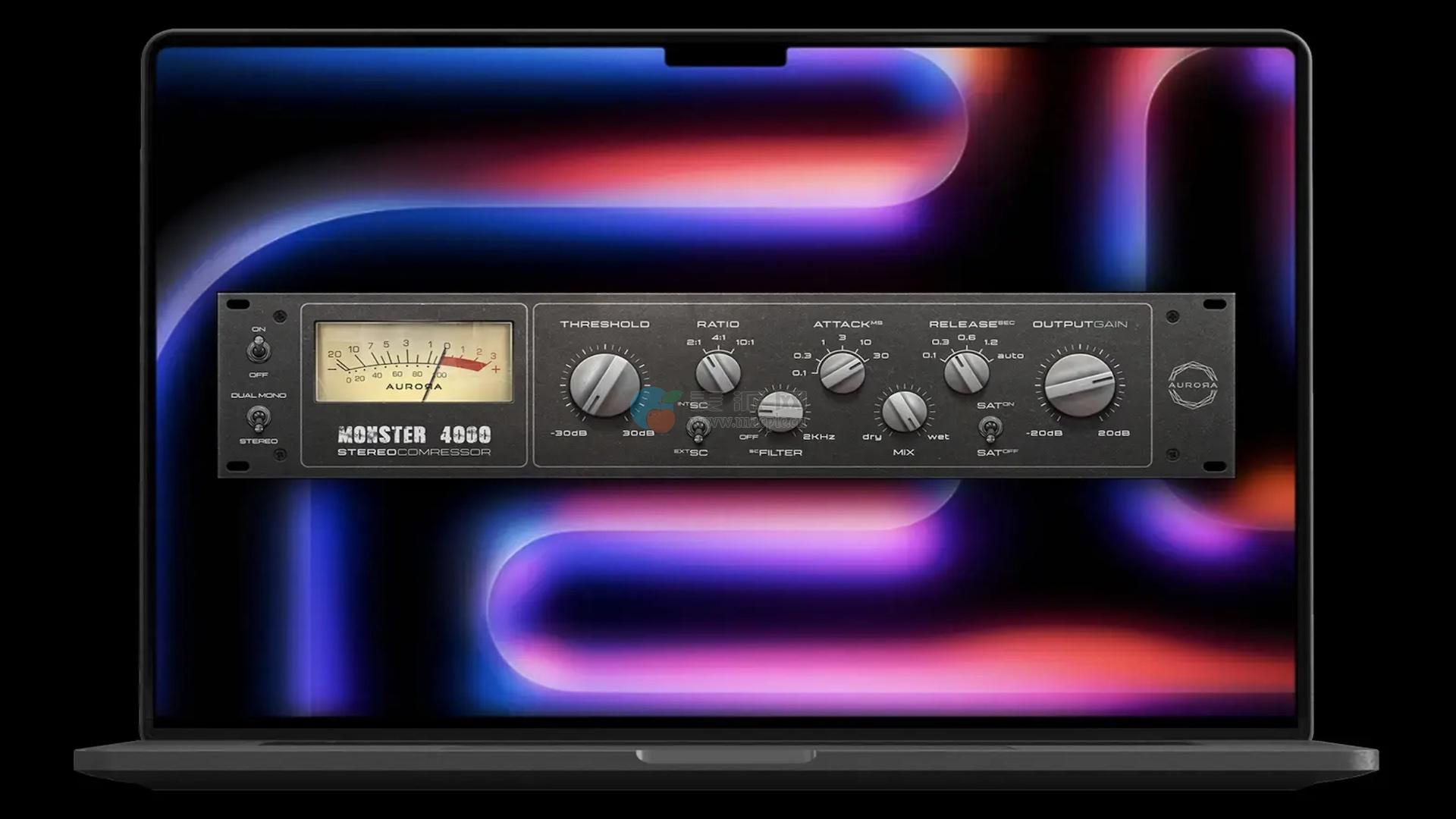Click the 2KHz filter label
The height and width of the screenshot is (819, 1456).
[x=818, y=437]
